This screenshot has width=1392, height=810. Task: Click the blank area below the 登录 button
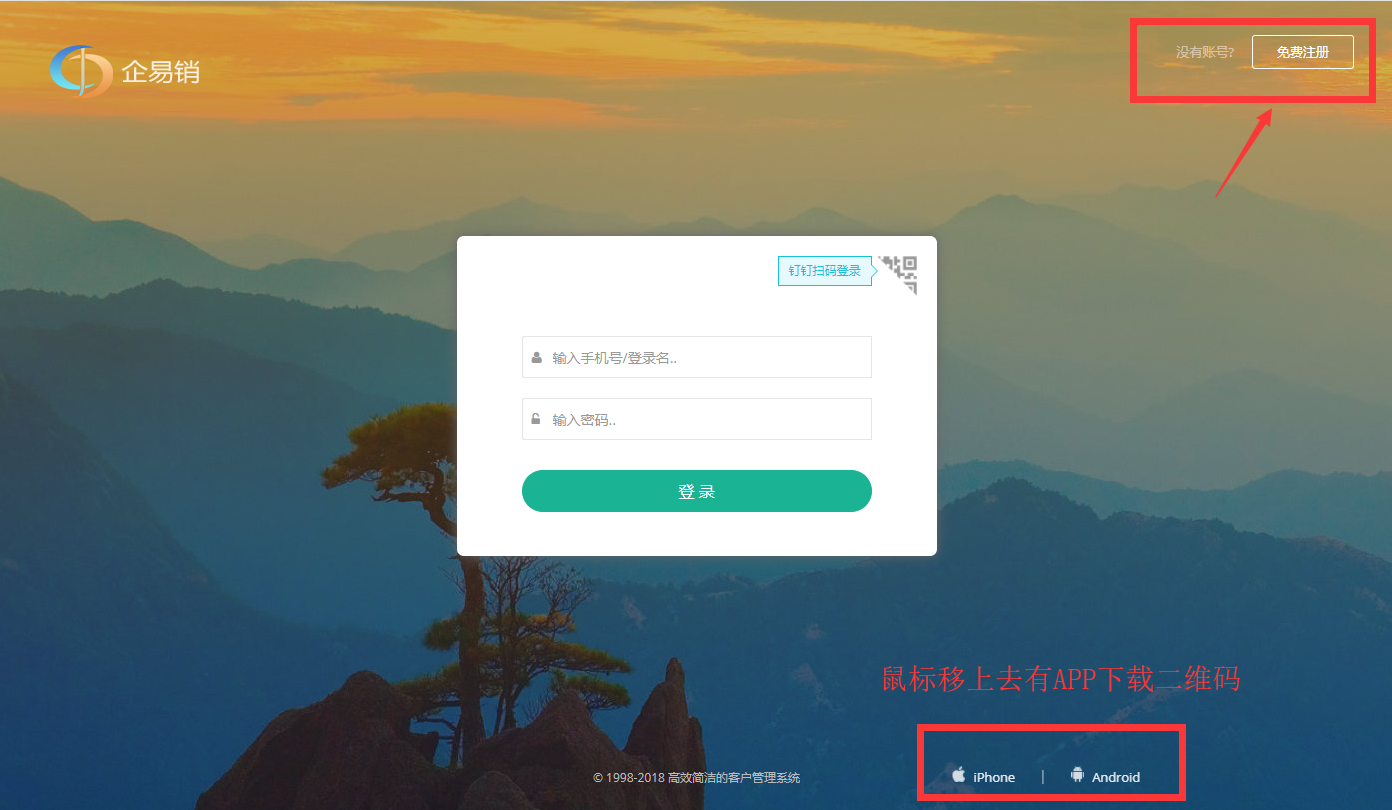tap(696, 533)
